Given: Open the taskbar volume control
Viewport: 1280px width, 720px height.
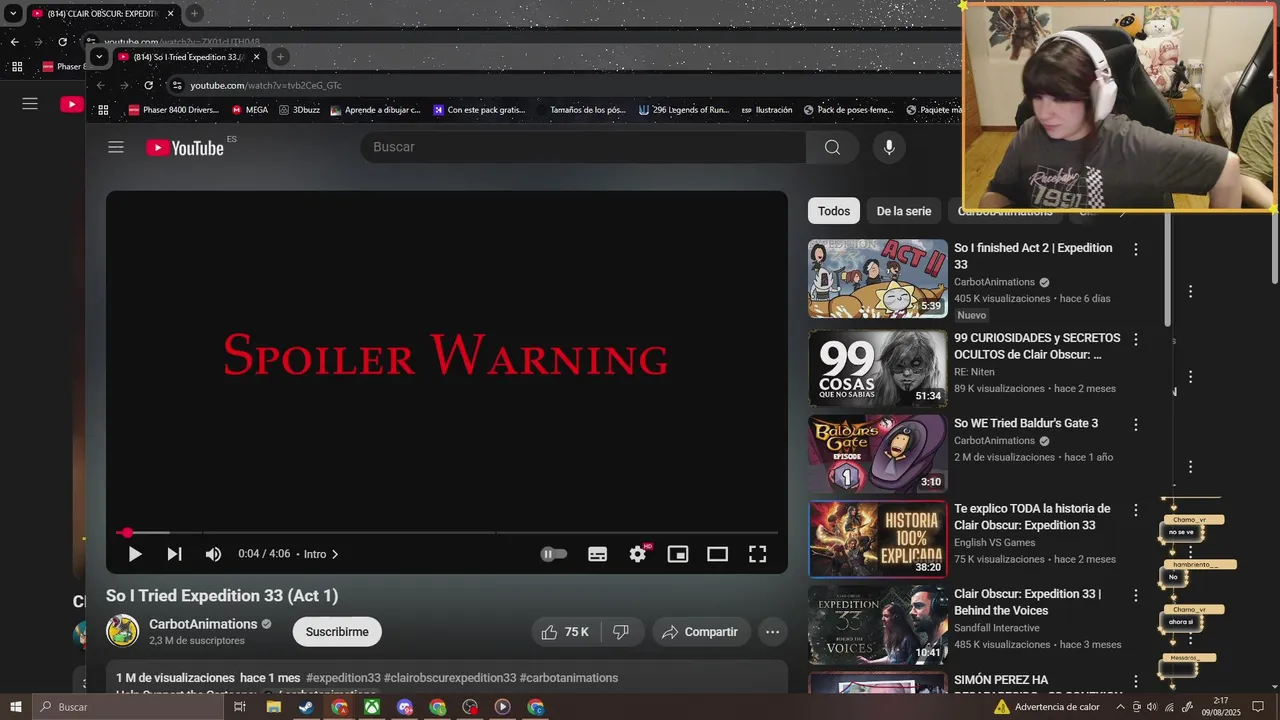Looking at the screenshot, I should 1152,707.
